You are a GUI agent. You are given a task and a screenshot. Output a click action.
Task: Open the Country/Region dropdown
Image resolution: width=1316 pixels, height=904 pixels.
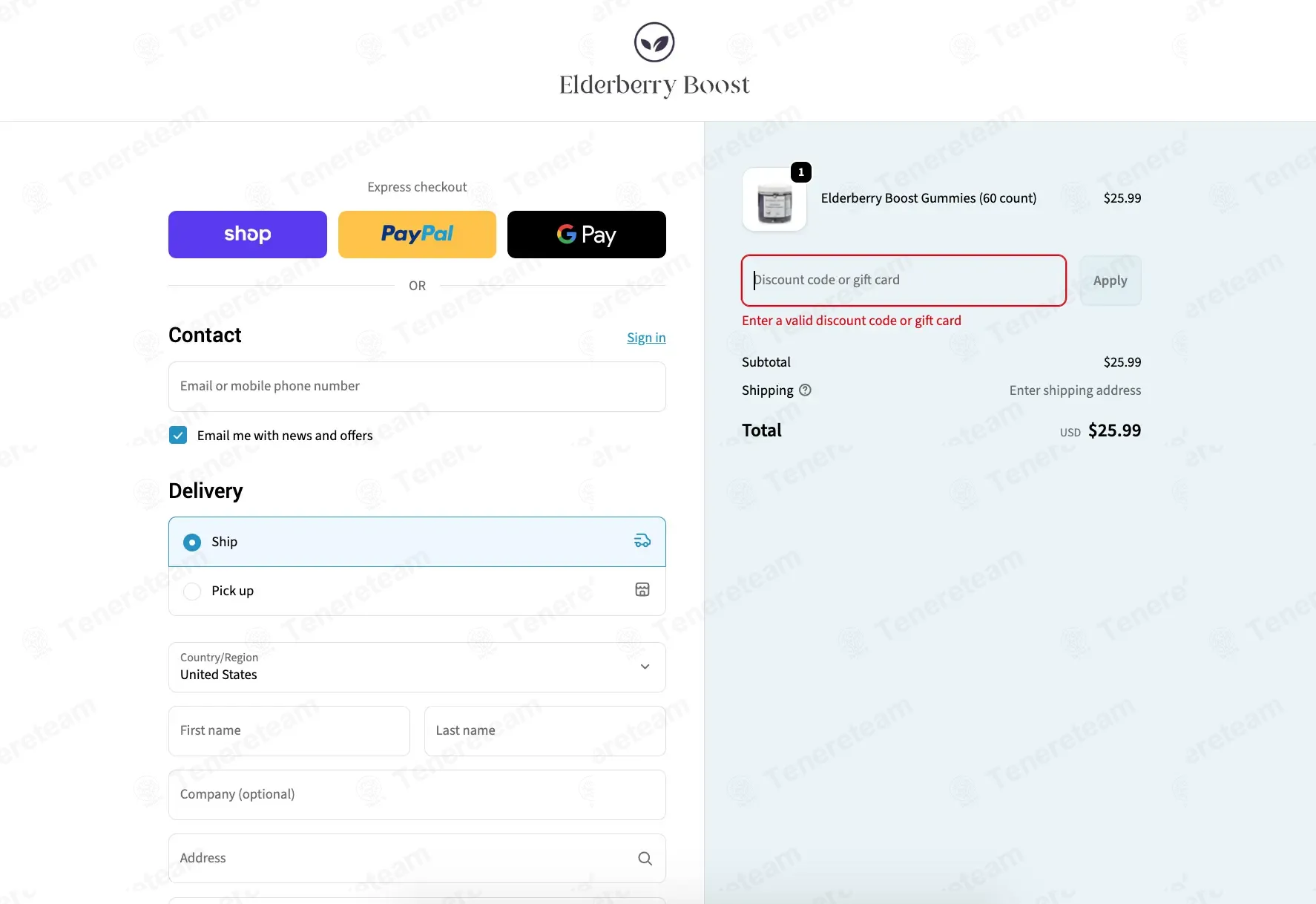[x=417, y=667]
